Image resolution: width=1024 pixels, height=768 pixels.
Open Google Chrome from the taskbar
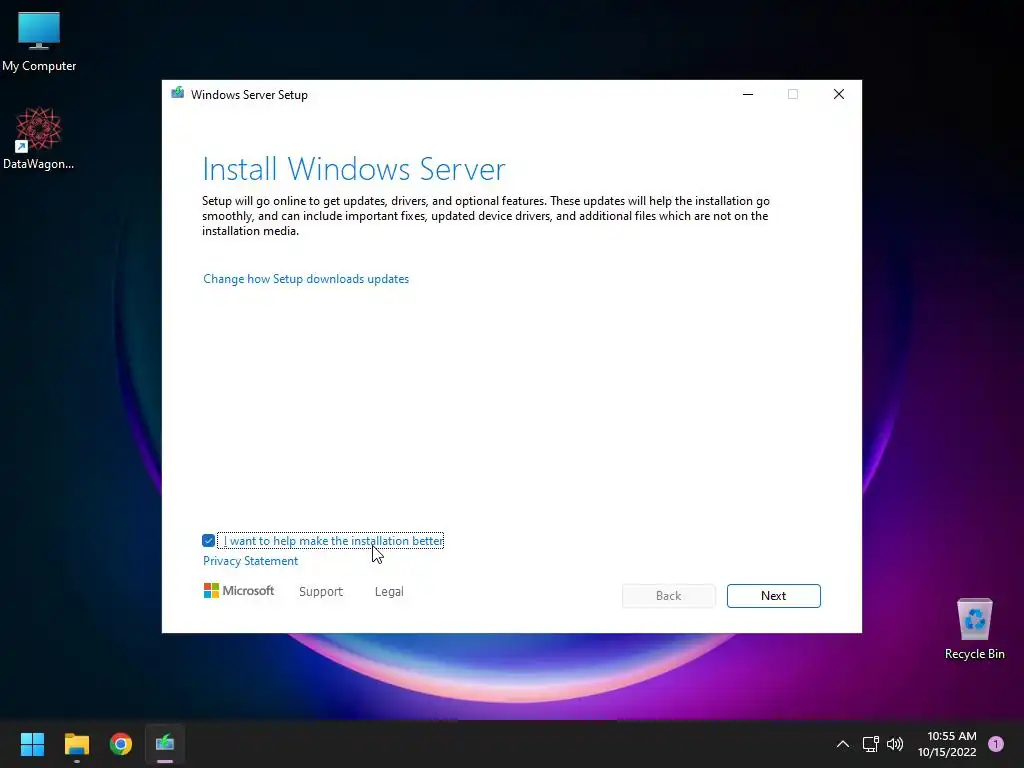click(121, 744)
